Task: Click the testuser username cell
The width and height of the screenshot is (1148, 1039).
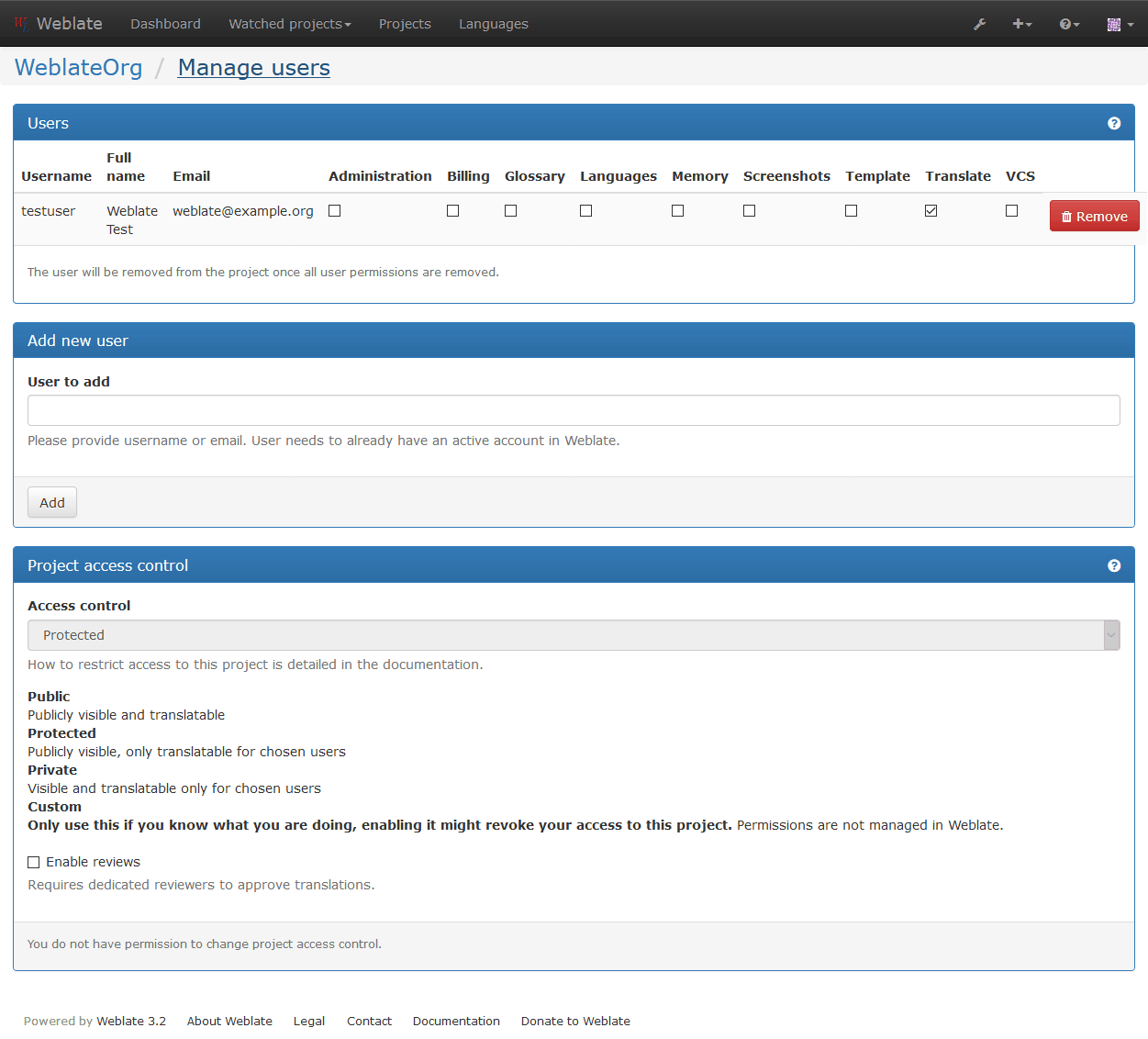Action: click(x=49, y=211)
